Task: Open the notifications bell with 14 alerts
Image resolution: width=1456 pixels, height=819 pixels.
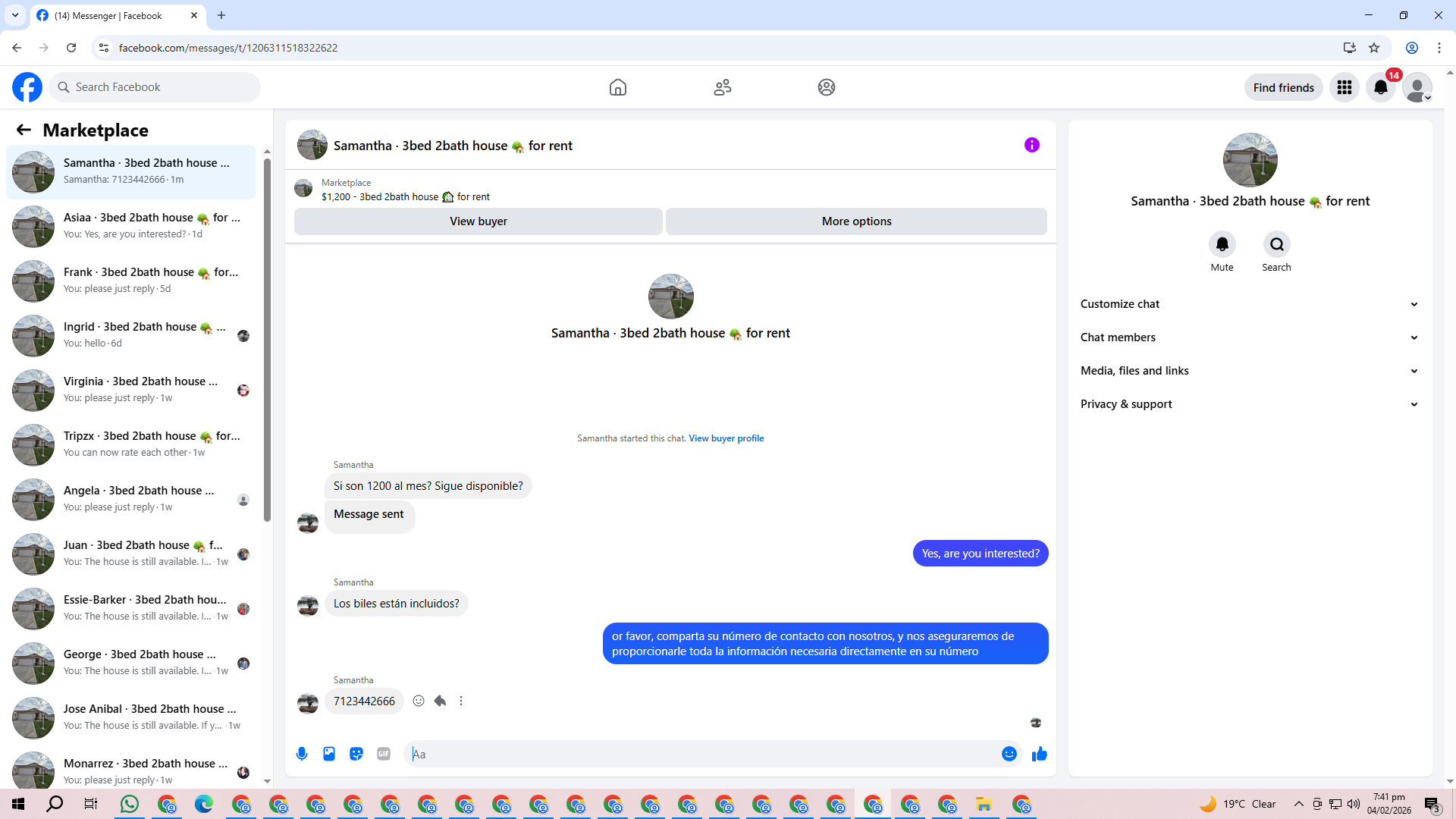Action: click(x=1381, y=87)
